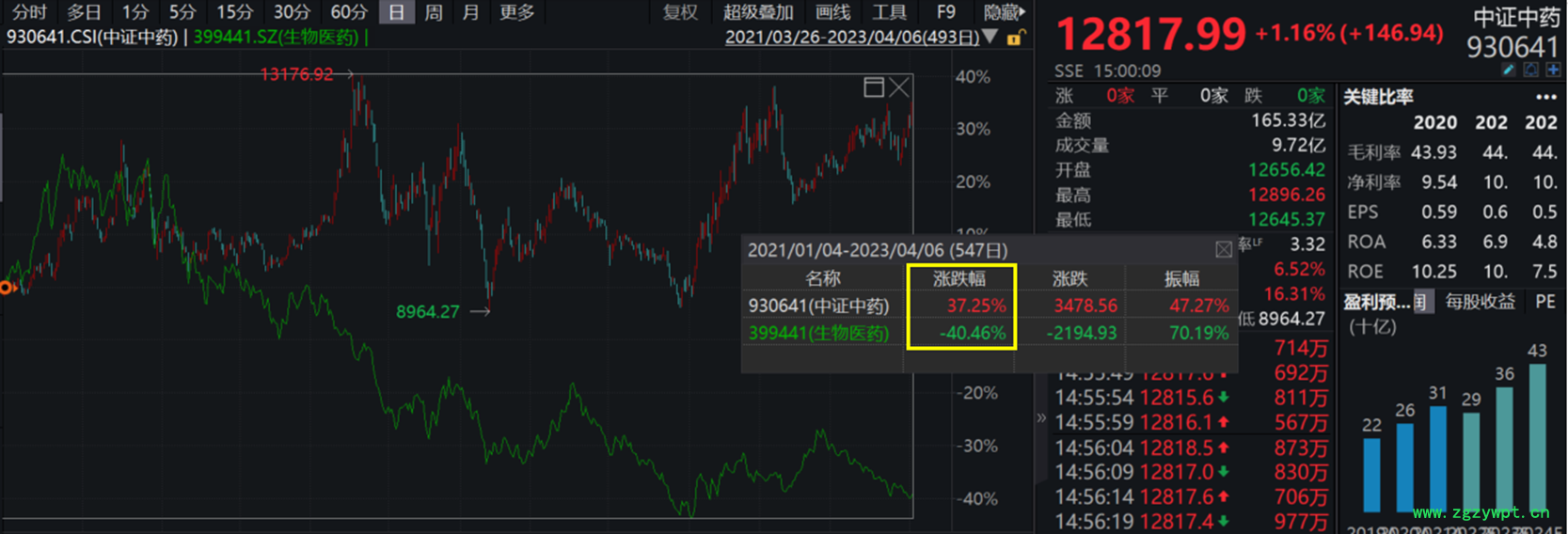Click the blue plus add-to-watchlist icon

coord(1552,70)
